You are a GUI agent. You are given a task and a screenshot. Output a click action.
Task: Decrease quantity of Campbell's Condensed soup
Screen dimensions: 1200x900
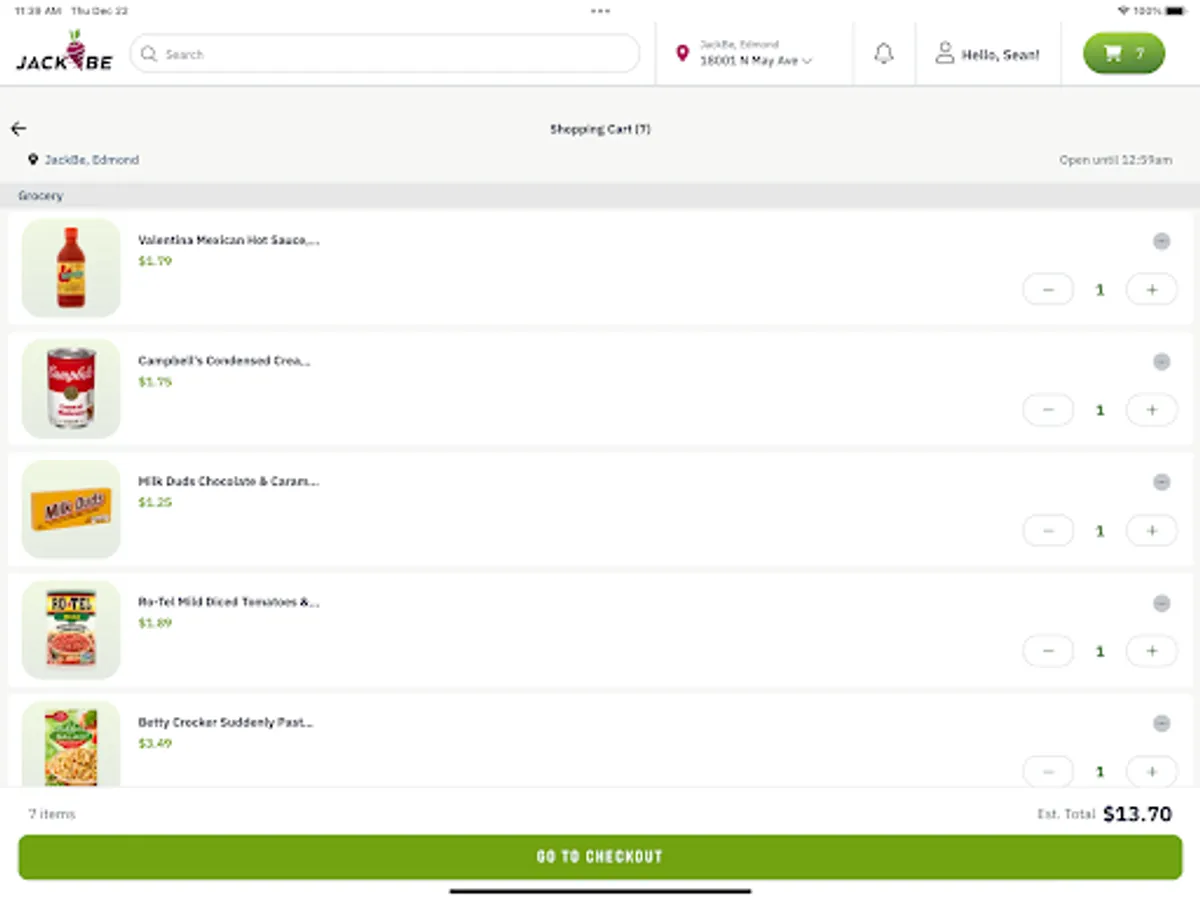click(1048, 410)
